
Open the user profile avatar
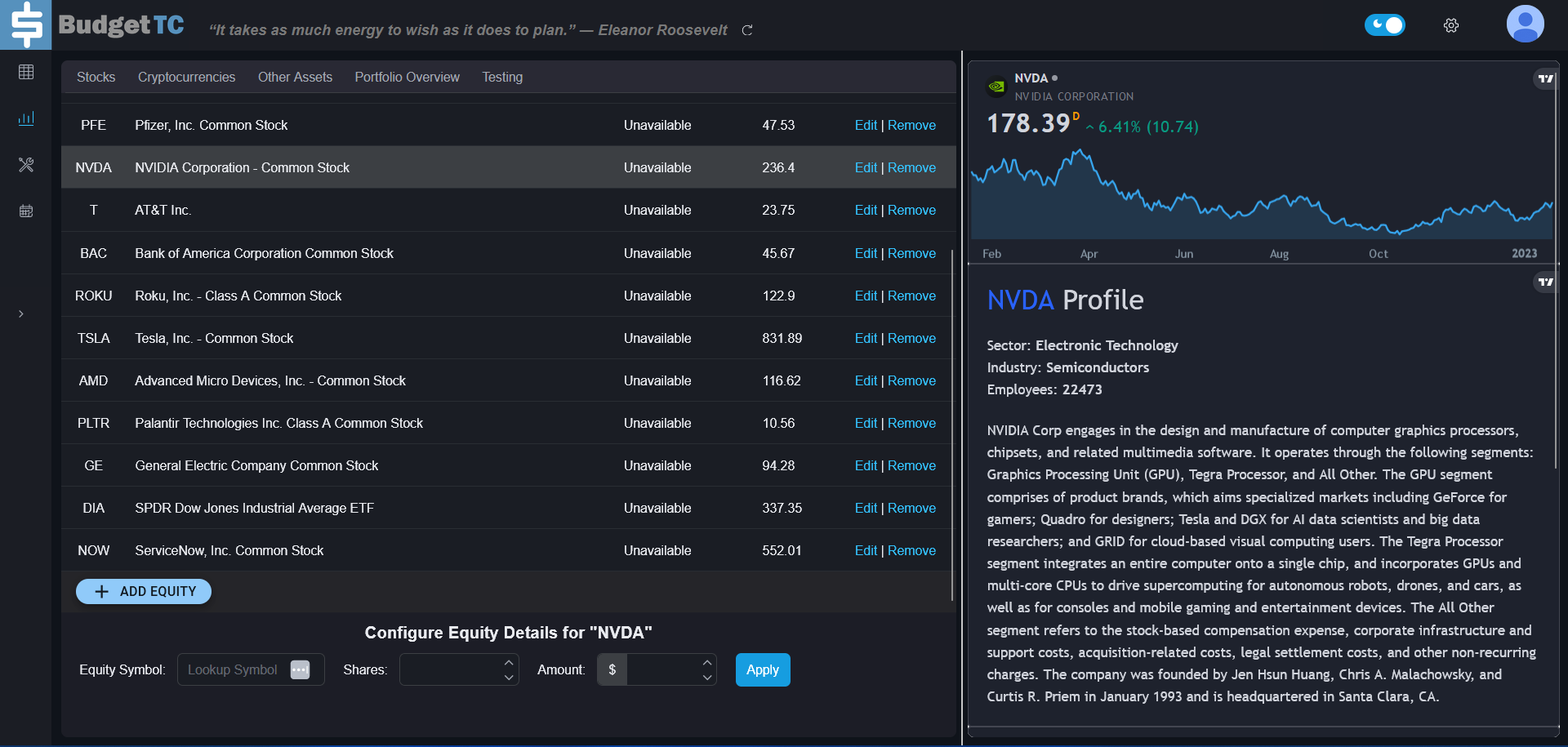[x=1524, y=24]
